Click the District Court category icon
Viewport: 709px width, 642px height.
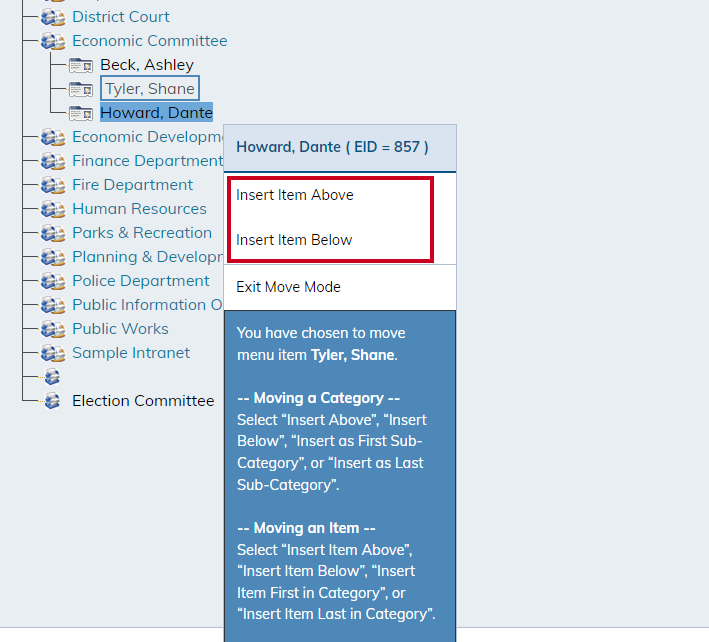[53, 17]
